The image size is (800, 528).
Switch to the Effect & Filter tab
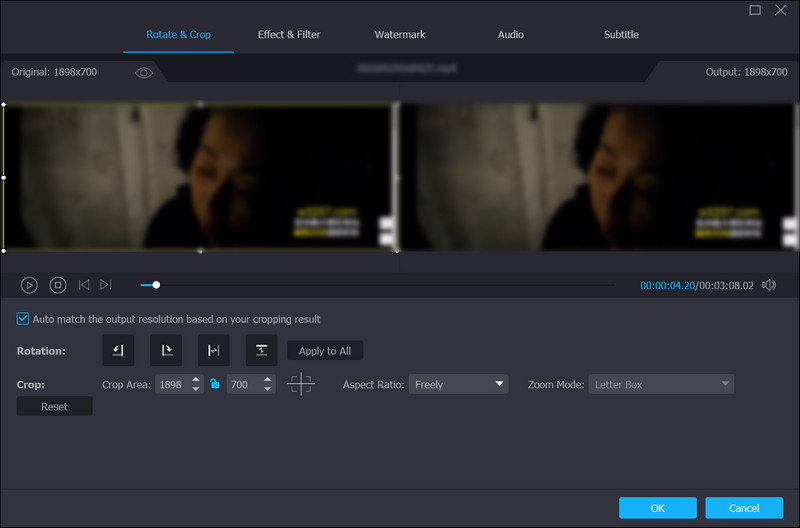(x=289, y=35)
